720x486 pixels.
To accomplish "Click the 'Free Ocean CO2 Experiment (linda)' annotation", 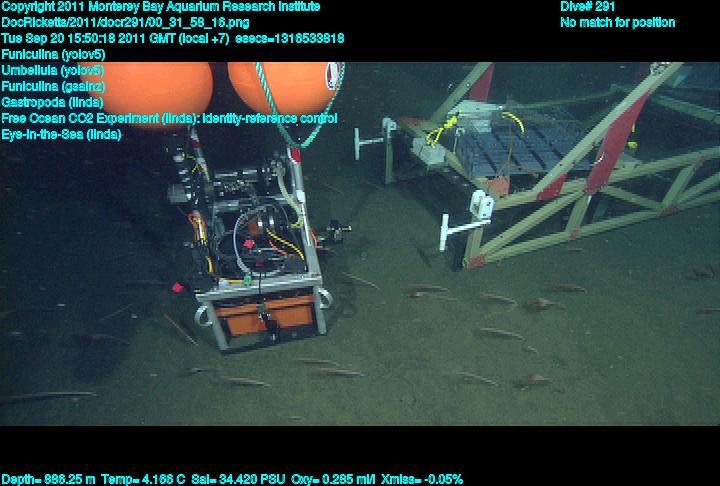I will [169, 119].
